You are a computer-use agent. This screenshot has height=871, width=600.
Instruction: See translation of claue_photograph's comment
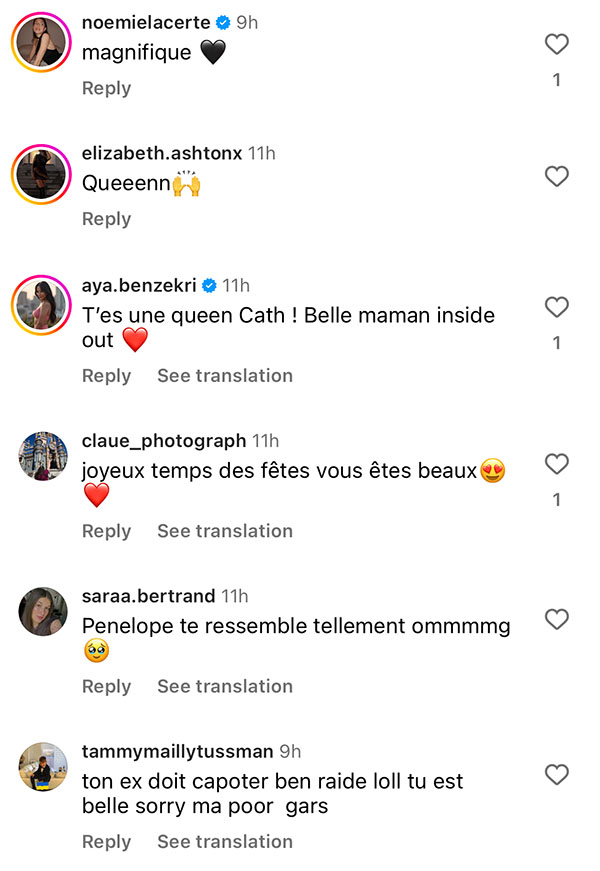pos(225,531)
